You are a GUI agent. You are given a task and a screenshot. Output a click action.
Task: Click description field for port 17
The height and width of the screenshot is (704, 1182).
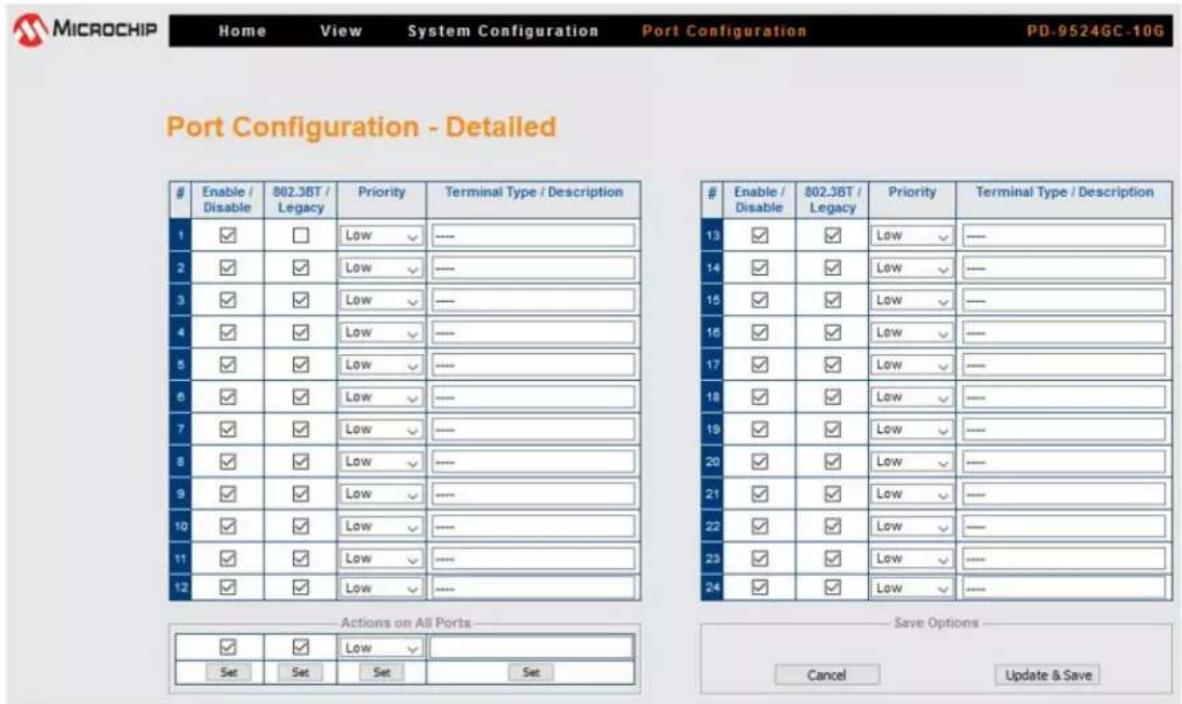(x=1064, y=365)
